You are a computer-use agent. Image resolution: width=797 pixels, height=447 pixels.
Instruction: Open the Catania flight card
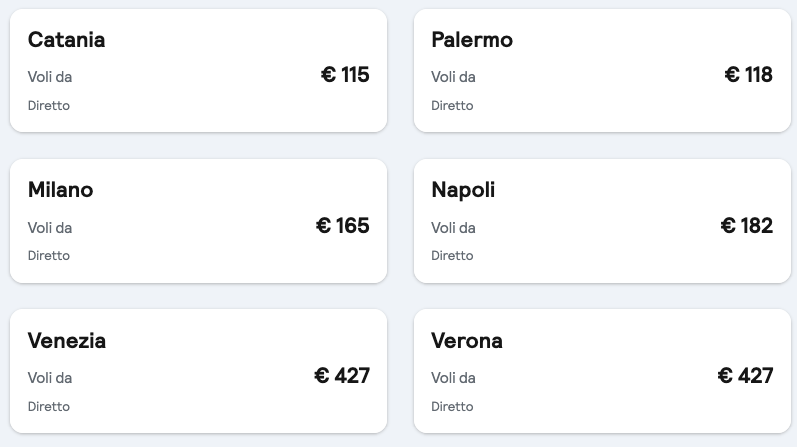point(198,71)
